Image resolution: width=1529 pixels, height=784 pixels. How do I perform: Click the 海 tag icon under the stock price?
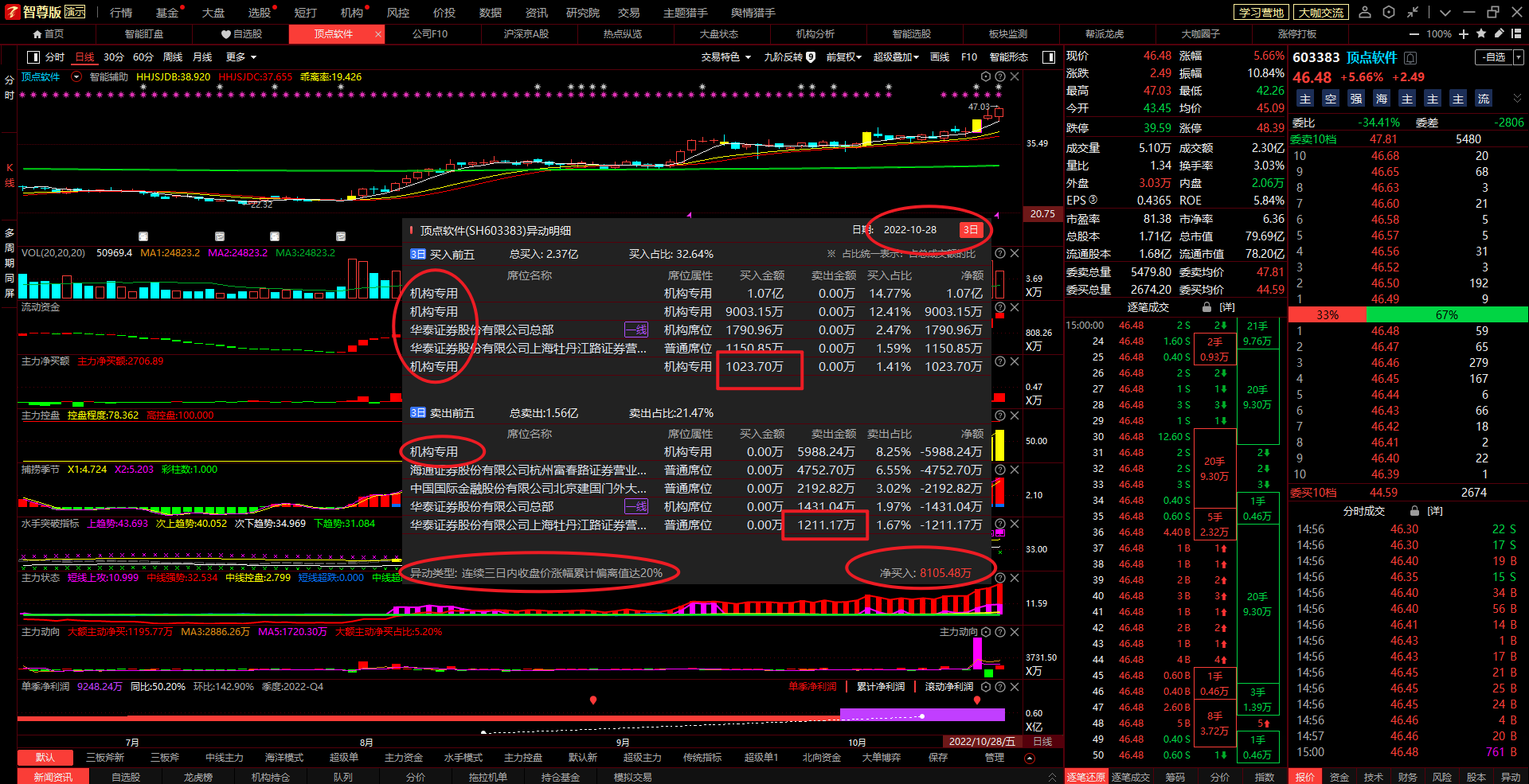coord(1382,99)
